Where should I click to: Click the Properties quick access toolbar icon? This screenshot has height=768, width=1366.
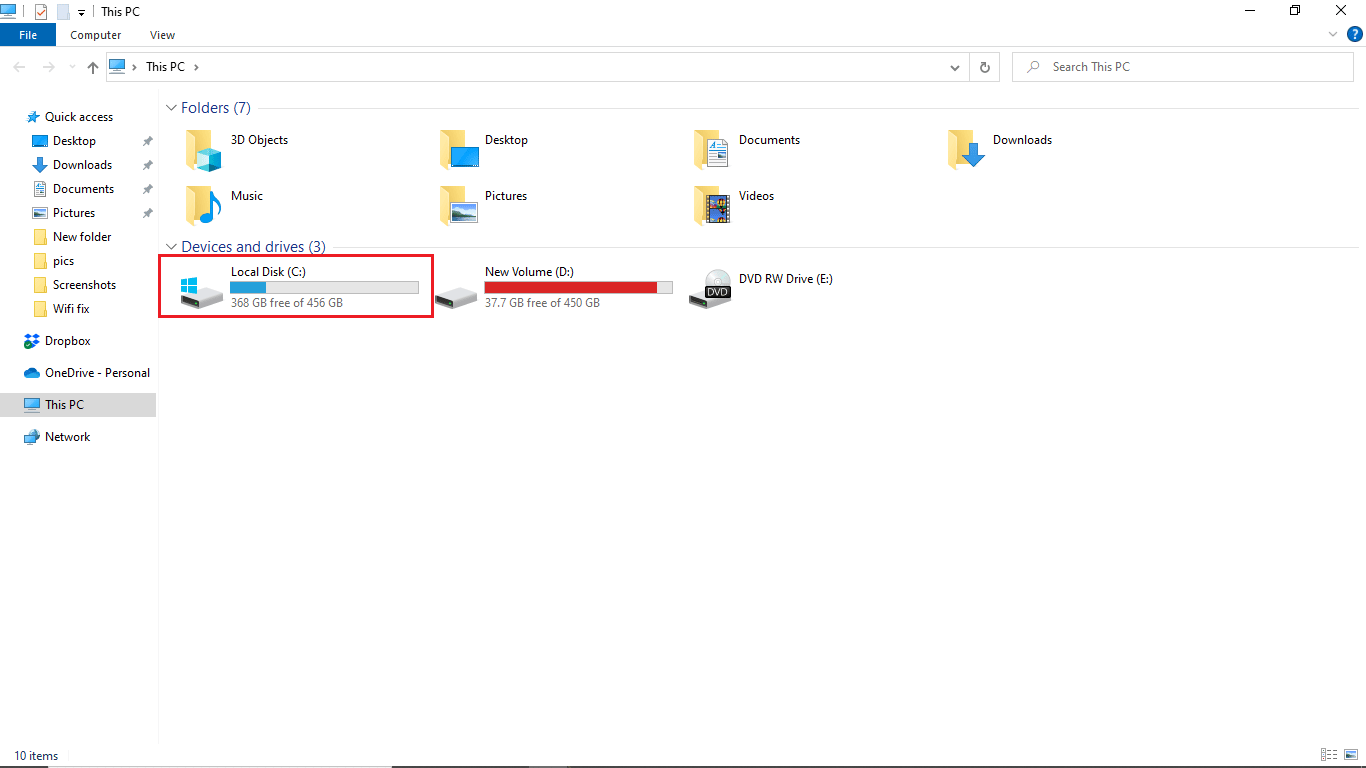tap(41, 12)
